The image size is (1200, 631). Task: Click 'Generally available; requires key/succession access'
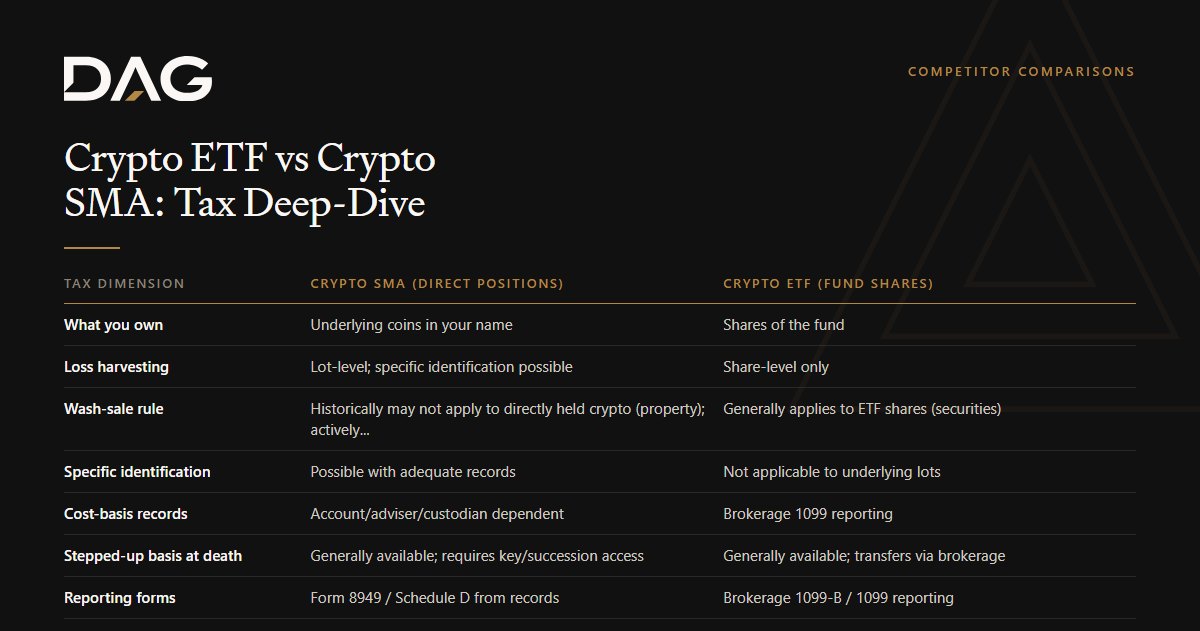coord(477,556)
